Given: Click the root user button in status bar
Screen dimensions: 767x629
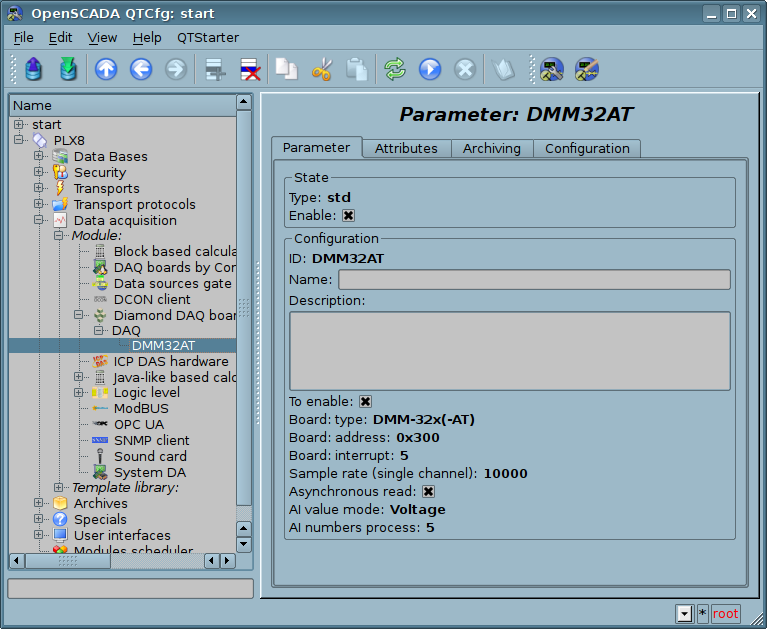Looking at the screenshot, I should pos(725,613).
